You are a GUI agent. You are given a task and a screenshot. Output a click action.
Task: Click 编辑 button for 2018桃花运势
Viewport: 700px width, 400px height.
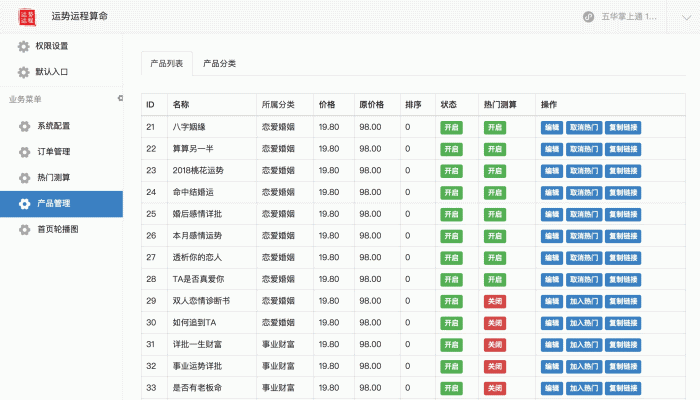click(552, 170)
